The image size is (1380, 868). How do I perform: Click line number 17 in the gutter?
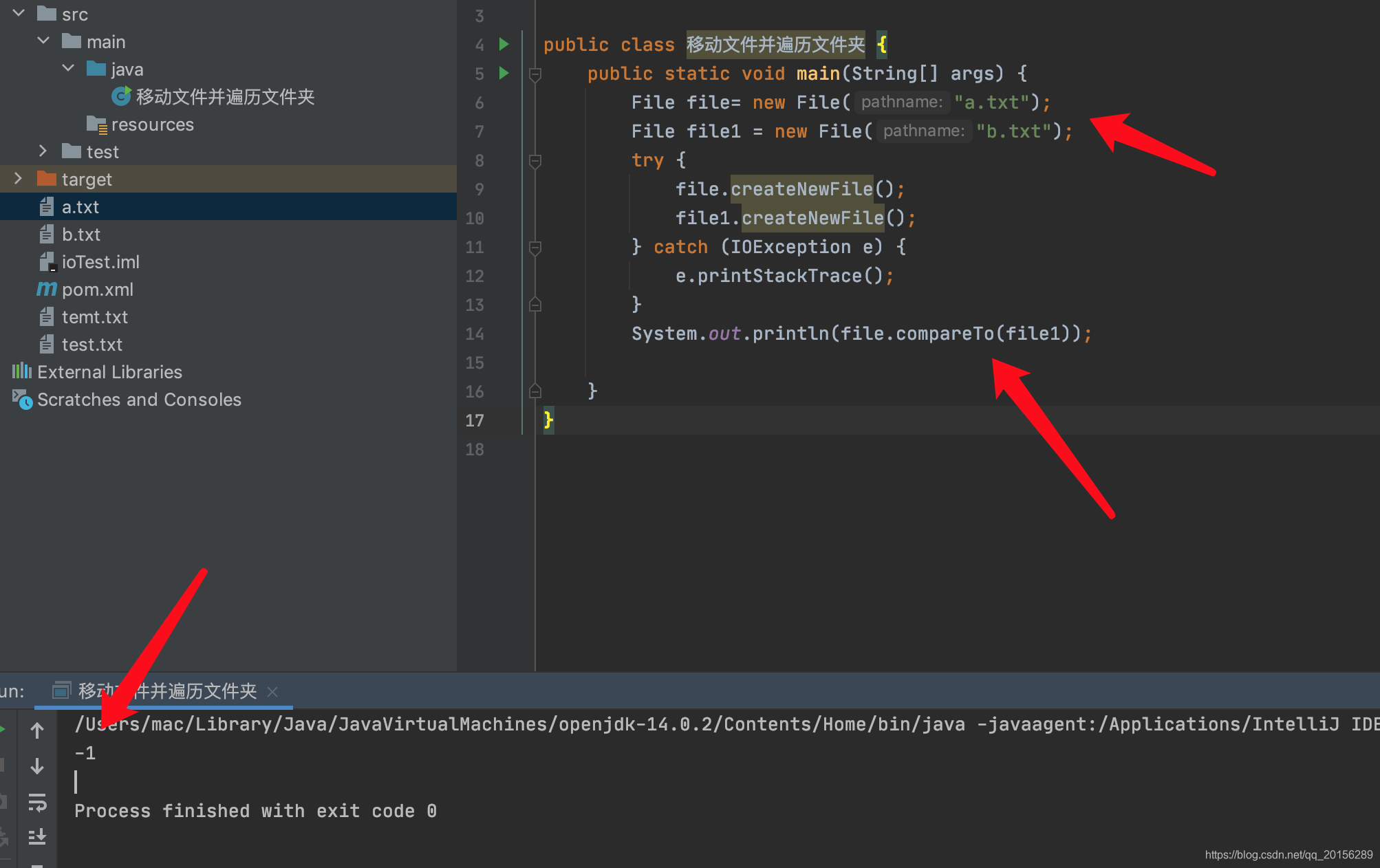point(475,420)
